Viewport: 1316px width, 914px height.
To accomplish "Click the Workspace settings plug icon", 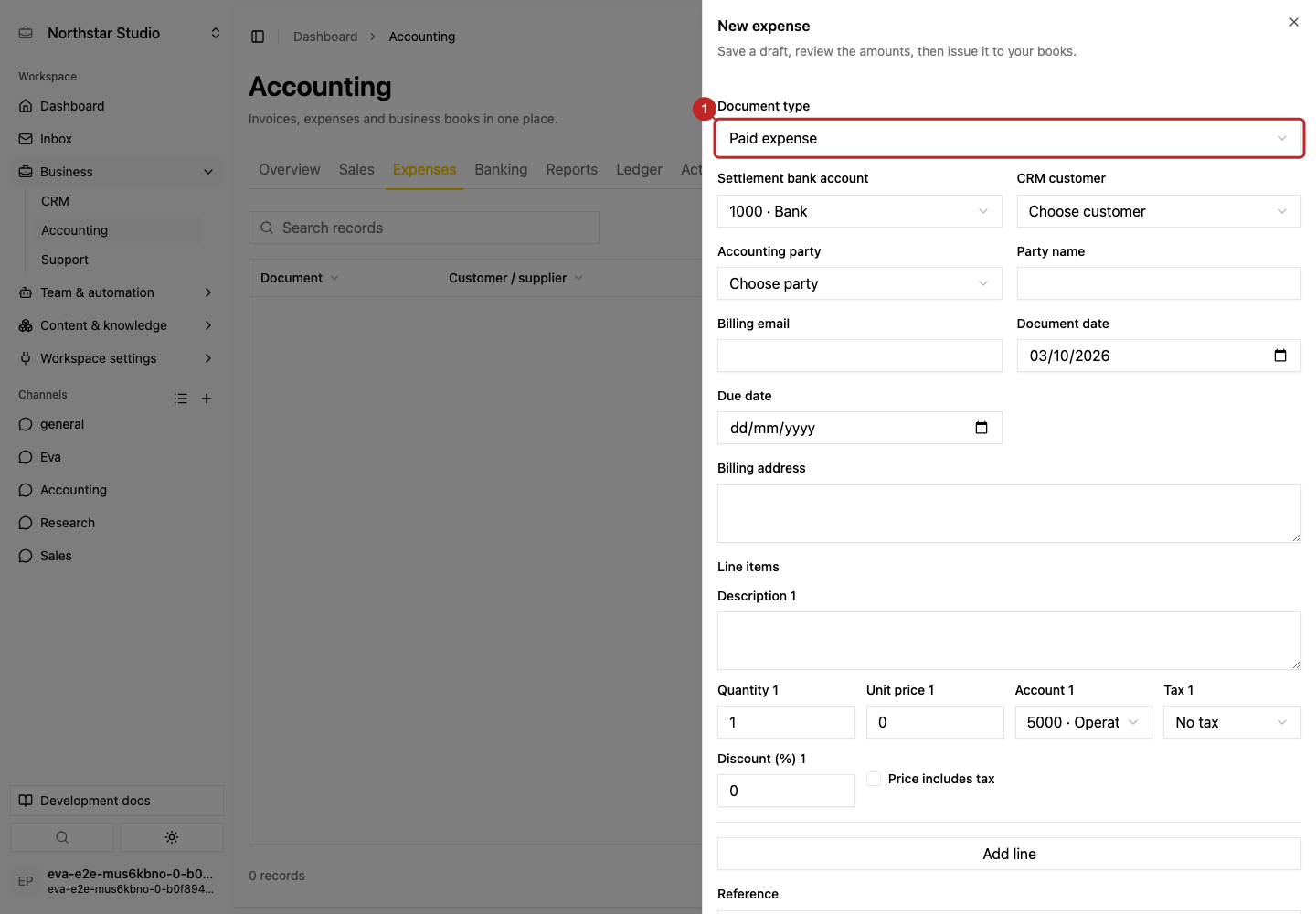I will (26, 358).
